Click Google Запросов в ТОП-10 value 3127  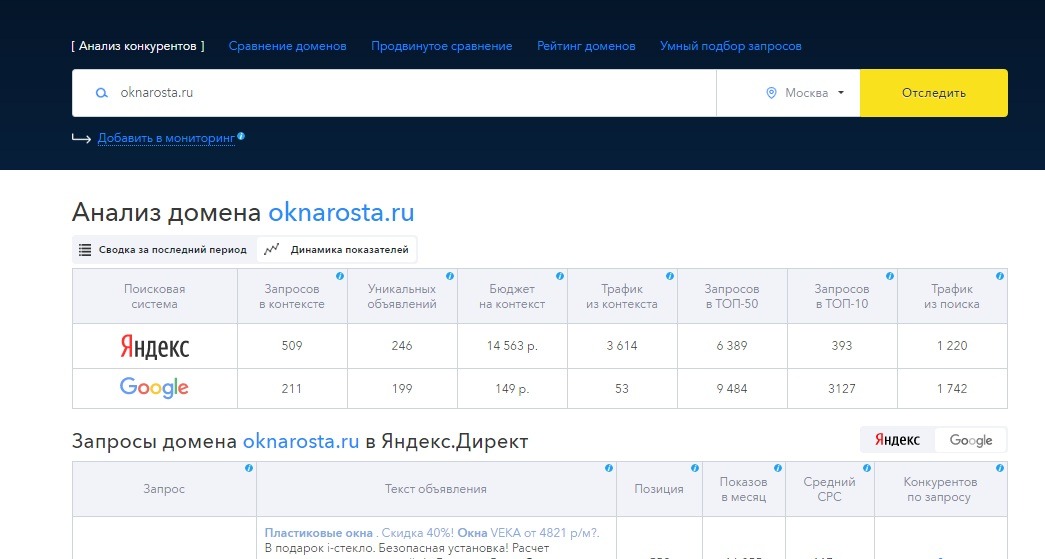(842, 388)
